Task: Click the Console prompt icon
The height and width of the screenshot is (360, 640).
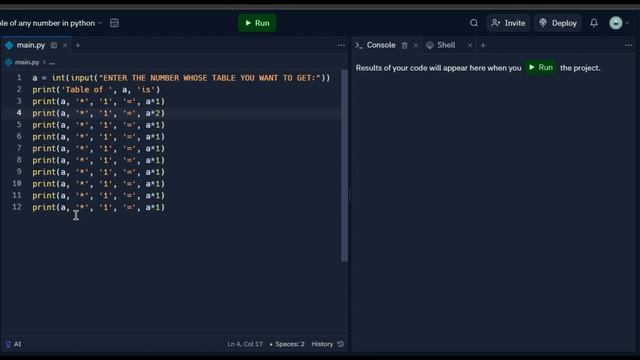Action: (x=359, y=45)
